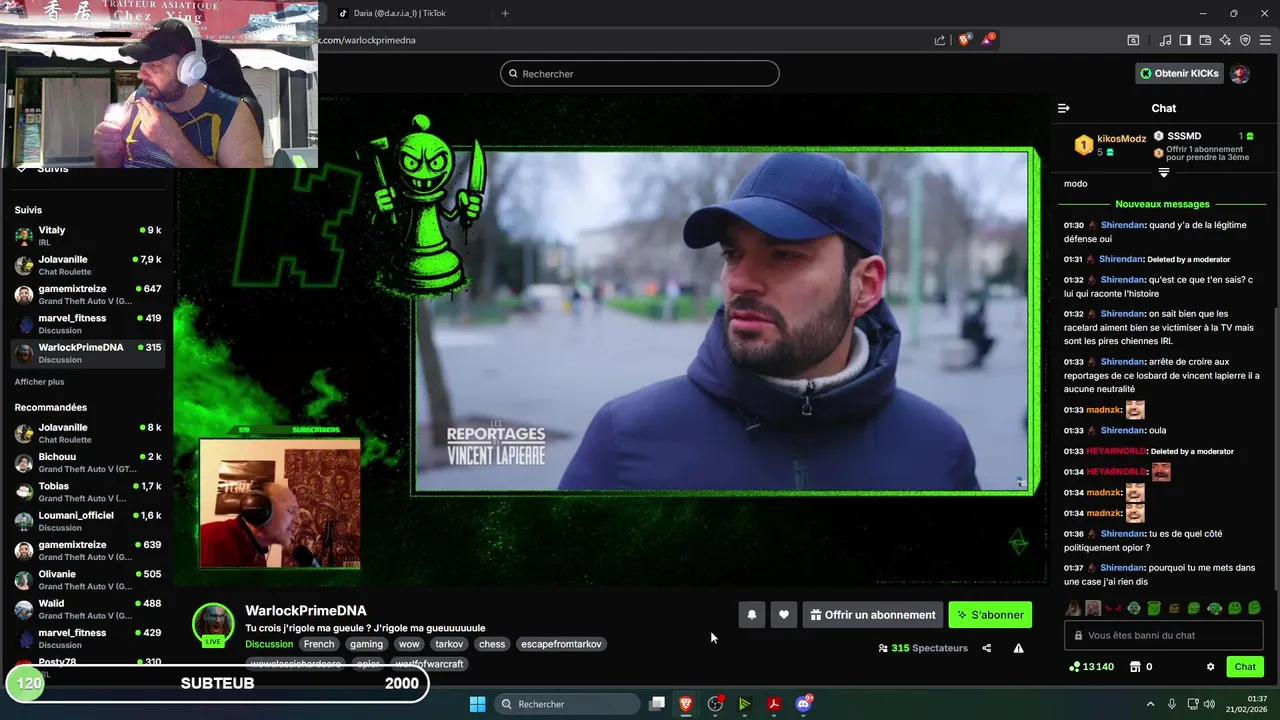The image size is (1280, 720).
Task: Open the browser hamburger menu
Action: pyautogui.click(x=1265, y=40)
